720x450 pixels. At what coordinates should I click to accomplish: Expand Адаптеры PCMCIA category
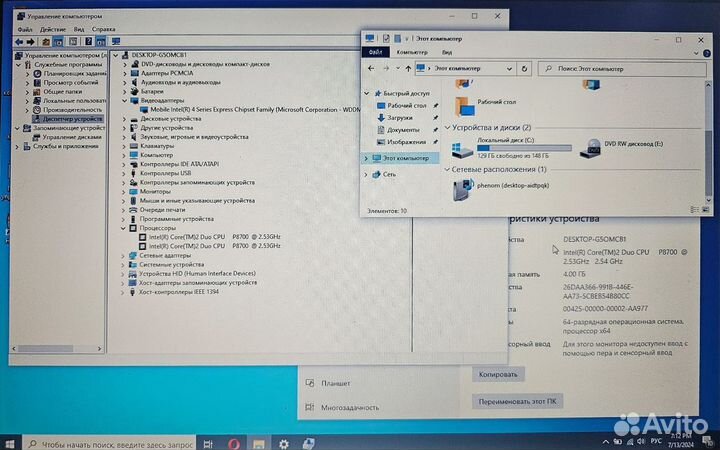[x=124, y=73]
